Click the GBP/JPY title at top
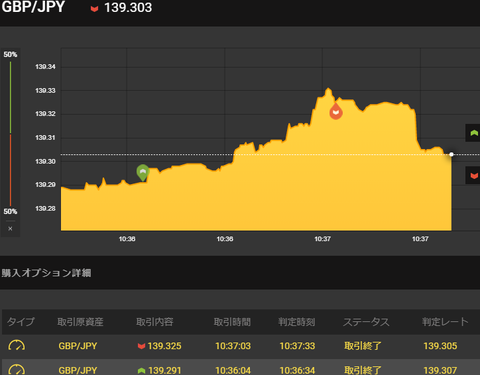Screen dimensions: 480x375 [x=33, y=7]
